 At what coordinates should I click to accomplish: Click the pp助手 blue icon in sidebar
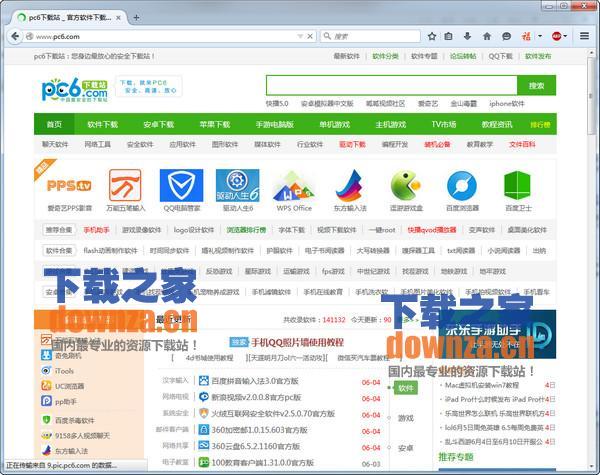pos(46,401)
